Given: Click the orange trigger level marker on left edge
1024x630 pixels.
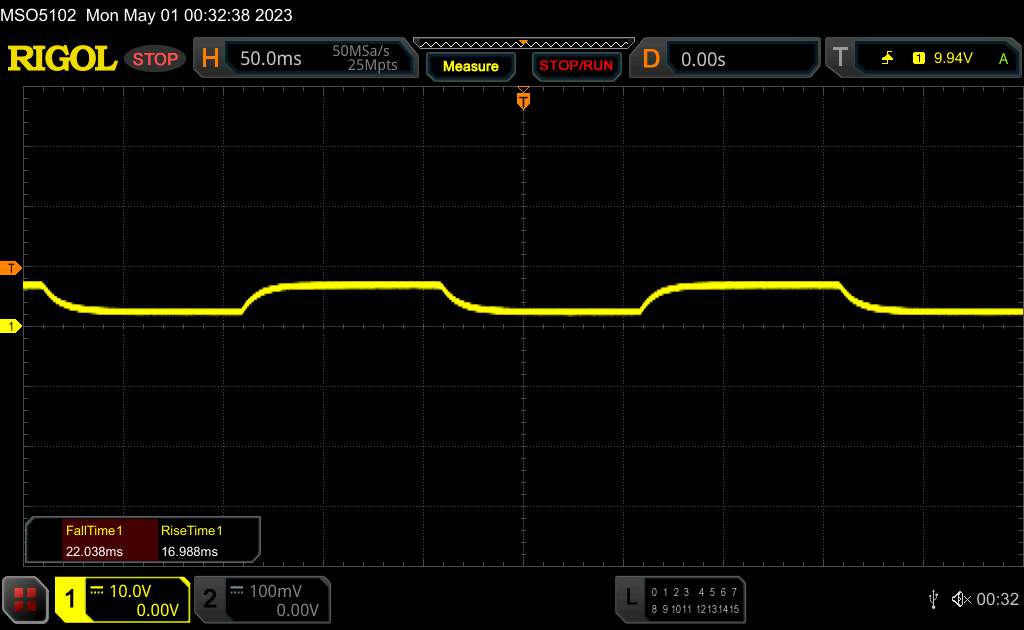Looking at the screenshot, I should 11,268.
